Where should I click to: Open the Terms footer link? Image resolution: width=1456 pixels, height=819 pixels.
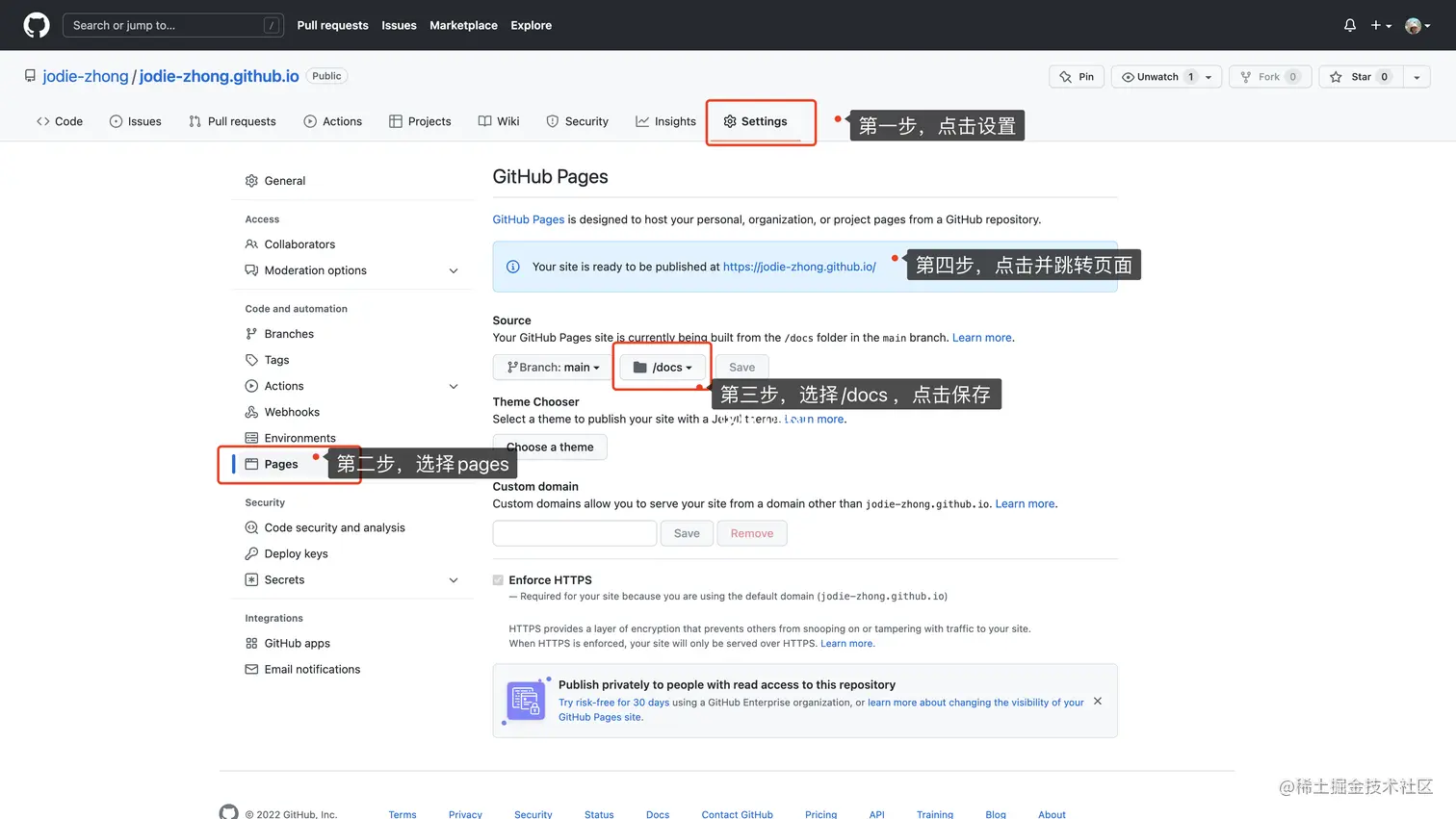point(403,814)
